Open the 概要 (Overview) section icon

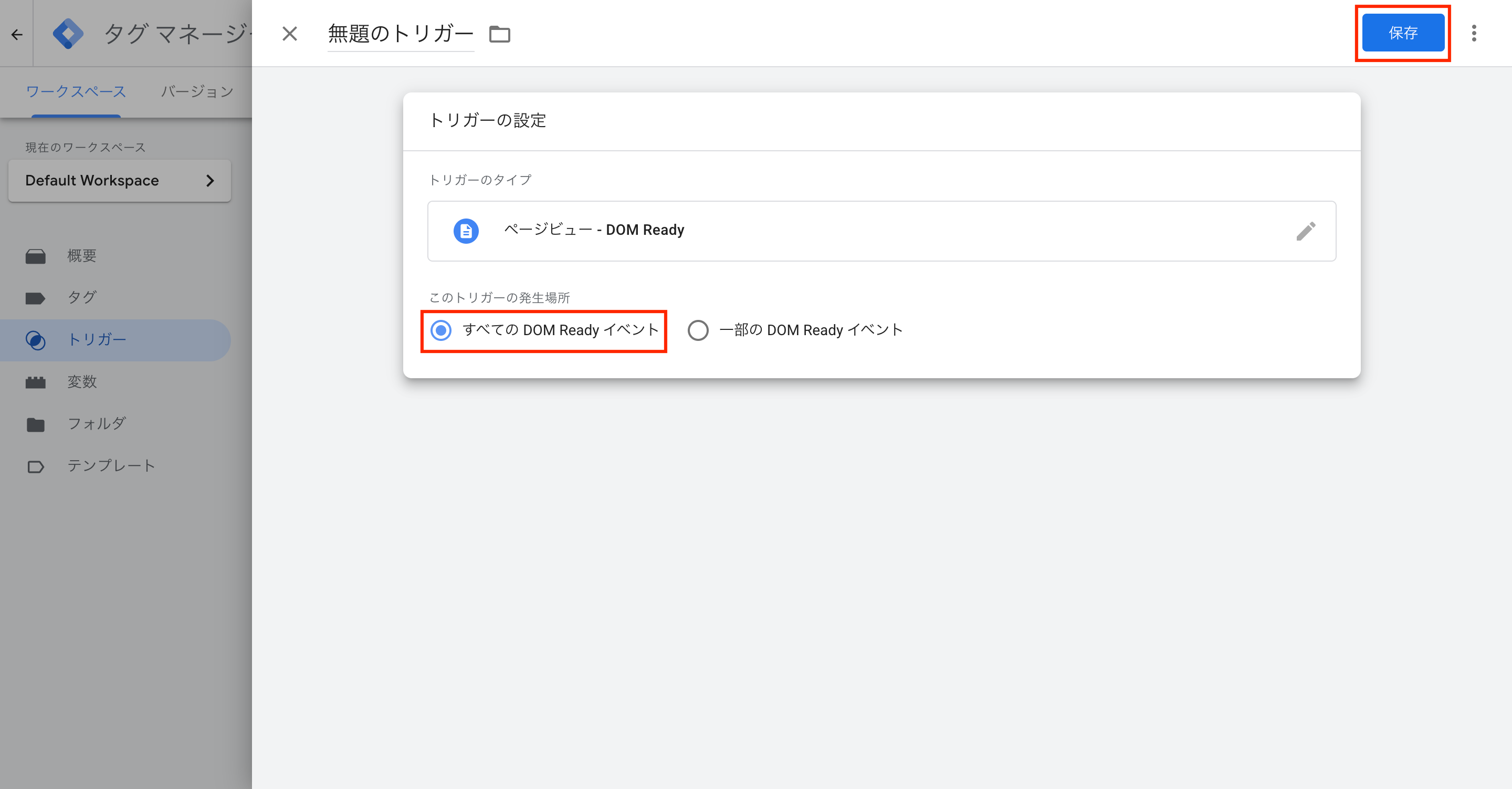point(35,256)
